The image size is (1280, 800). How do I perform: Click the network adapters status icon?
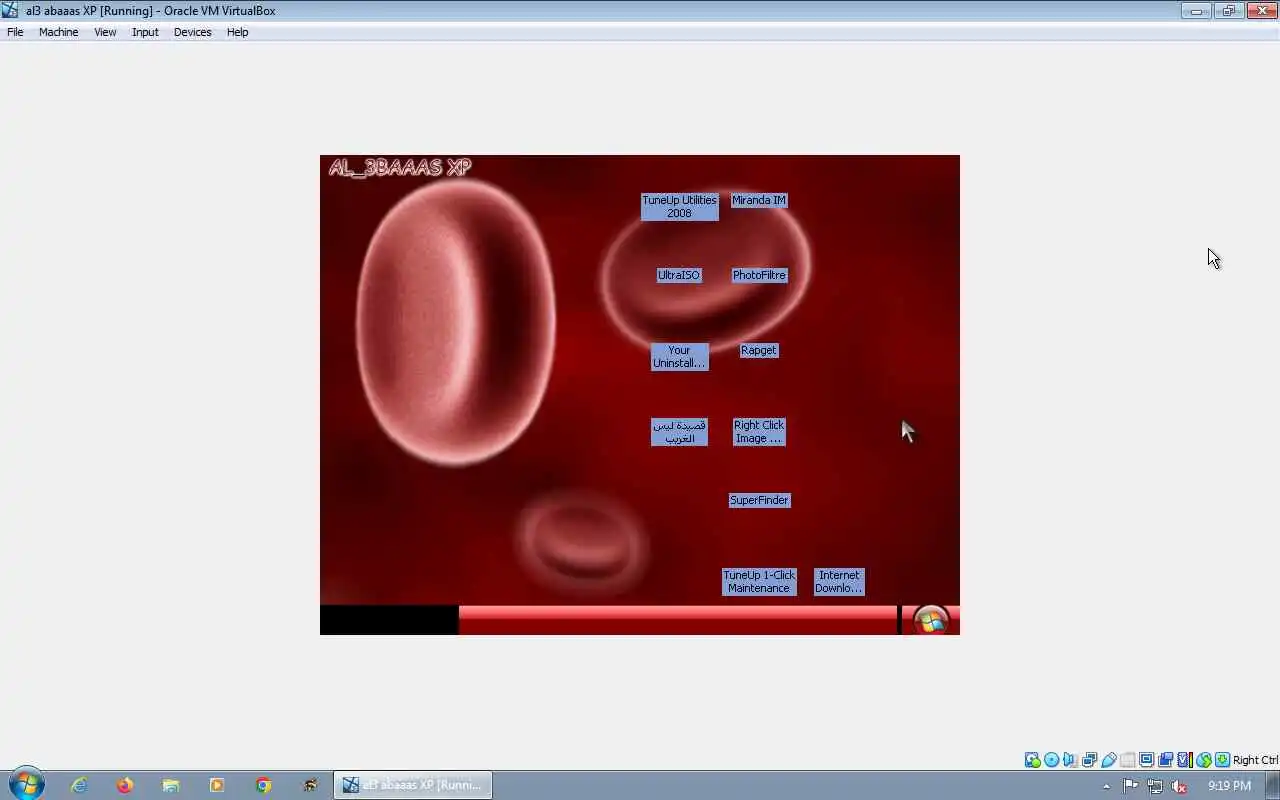point(1089,760)
